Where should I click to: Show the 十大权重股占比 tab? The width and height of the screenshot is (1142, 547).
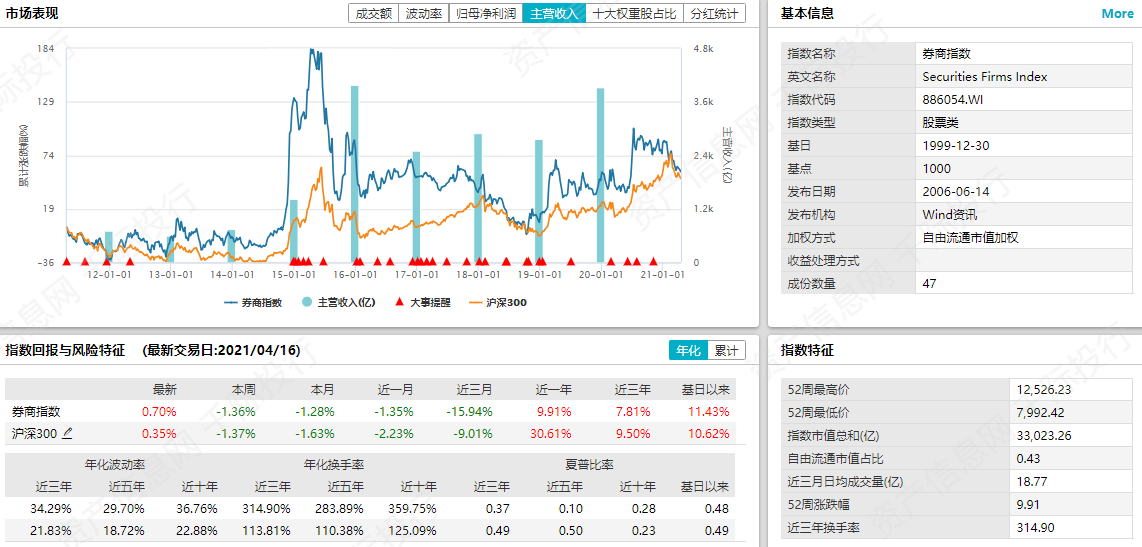point(634,14)
